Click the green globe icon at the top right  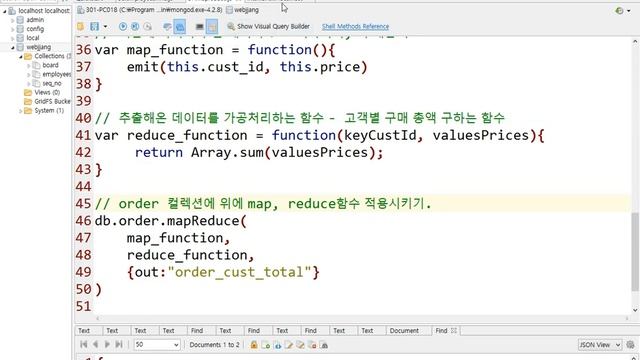click(619, 11)
